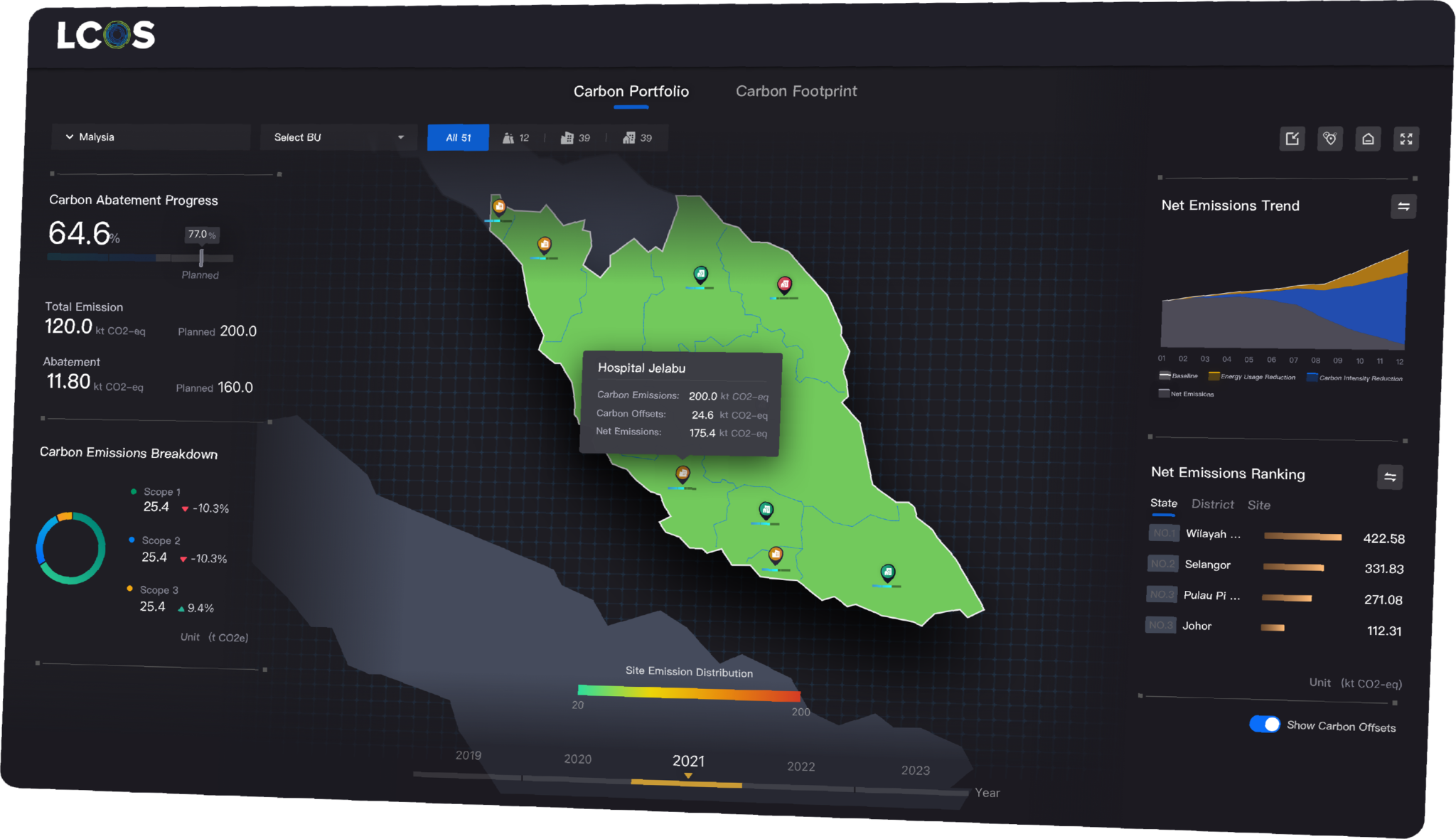The width and height of the screenshot is (1456, 839).
Task: Toggle the Baseline legend entry
Action: [1178, 375]
